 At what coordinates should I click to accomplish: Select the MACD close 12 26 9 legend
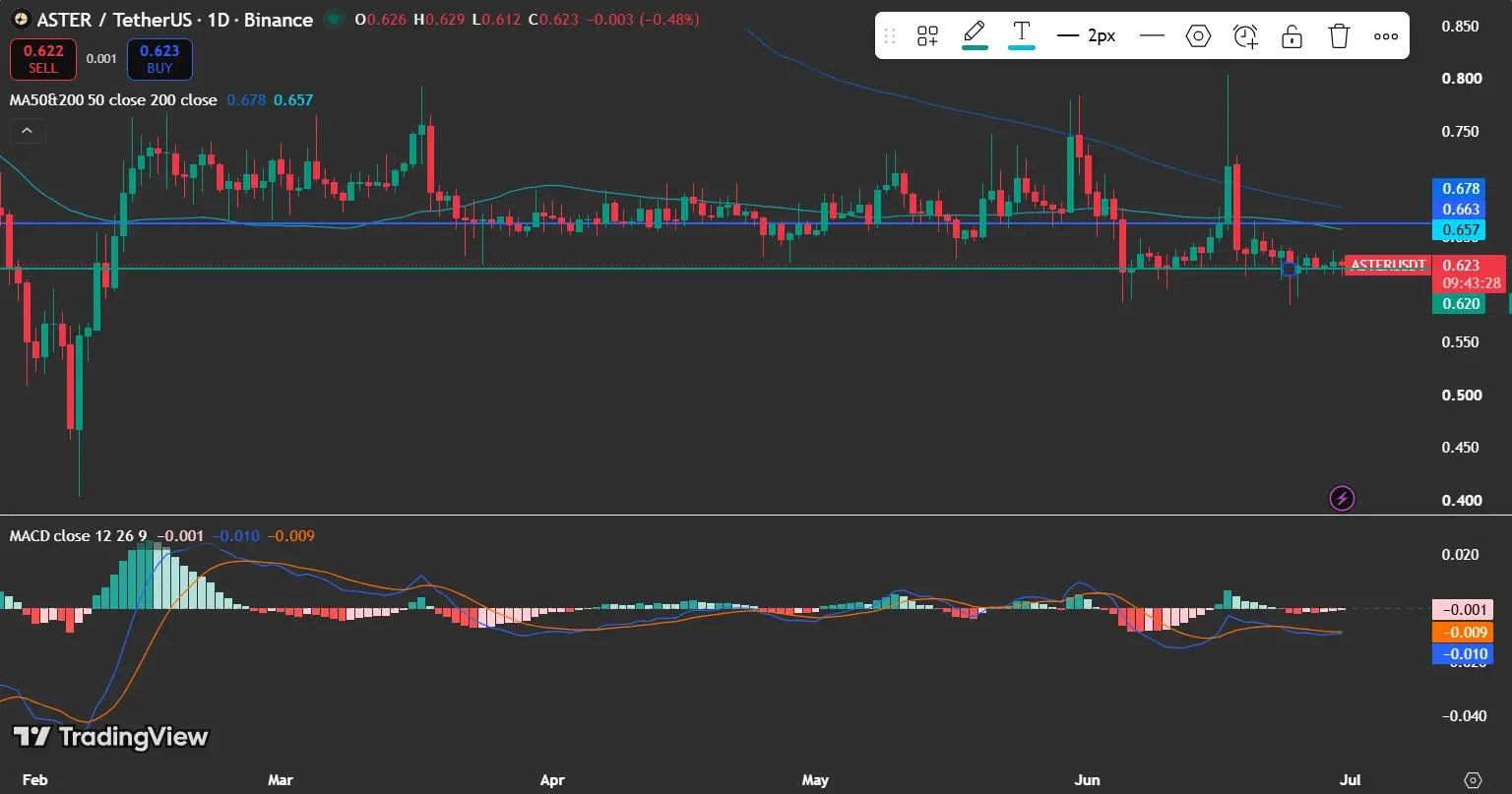click(79, 536)
